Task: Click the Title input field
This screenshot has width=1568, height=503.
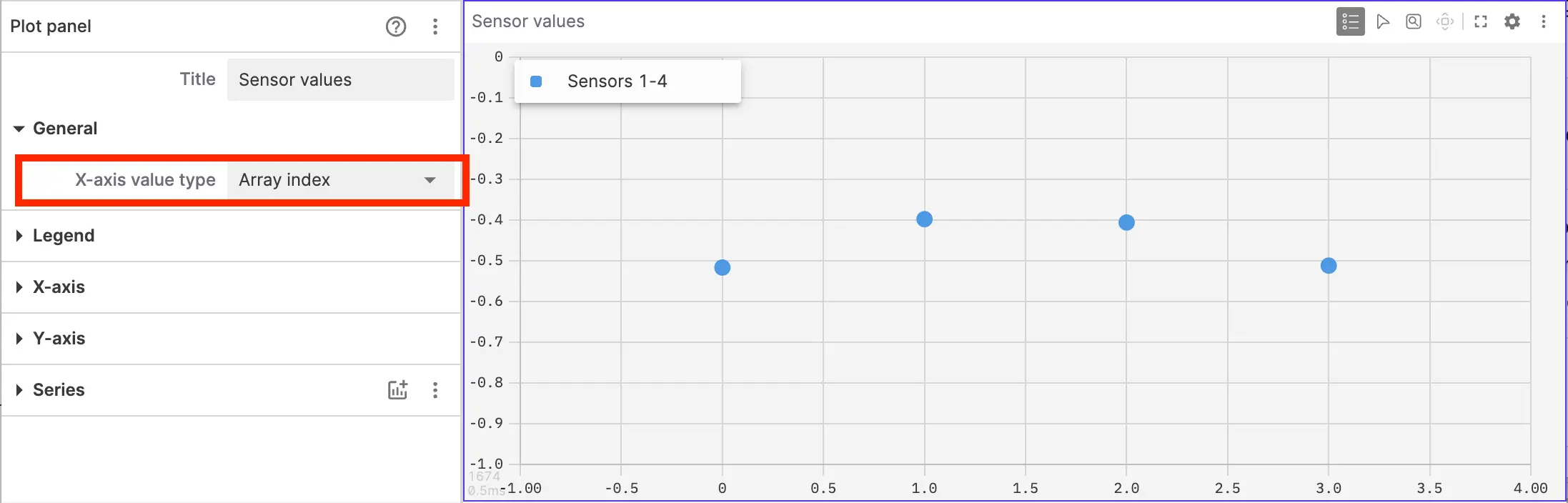Action: click(340, 80)
